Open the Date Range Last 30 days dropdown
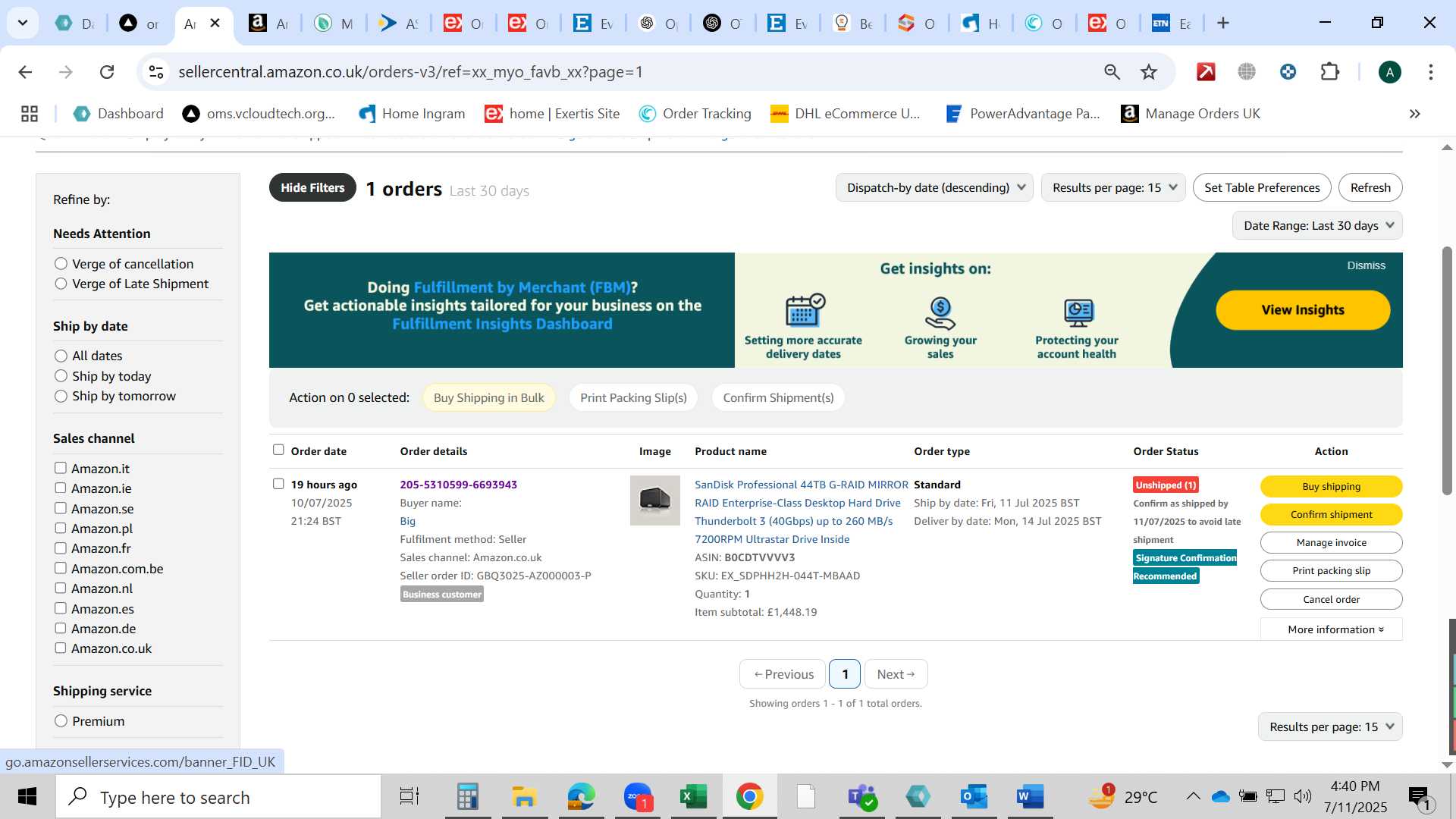Screen dimensions: 1456x819 click(x=1317, y=225)
